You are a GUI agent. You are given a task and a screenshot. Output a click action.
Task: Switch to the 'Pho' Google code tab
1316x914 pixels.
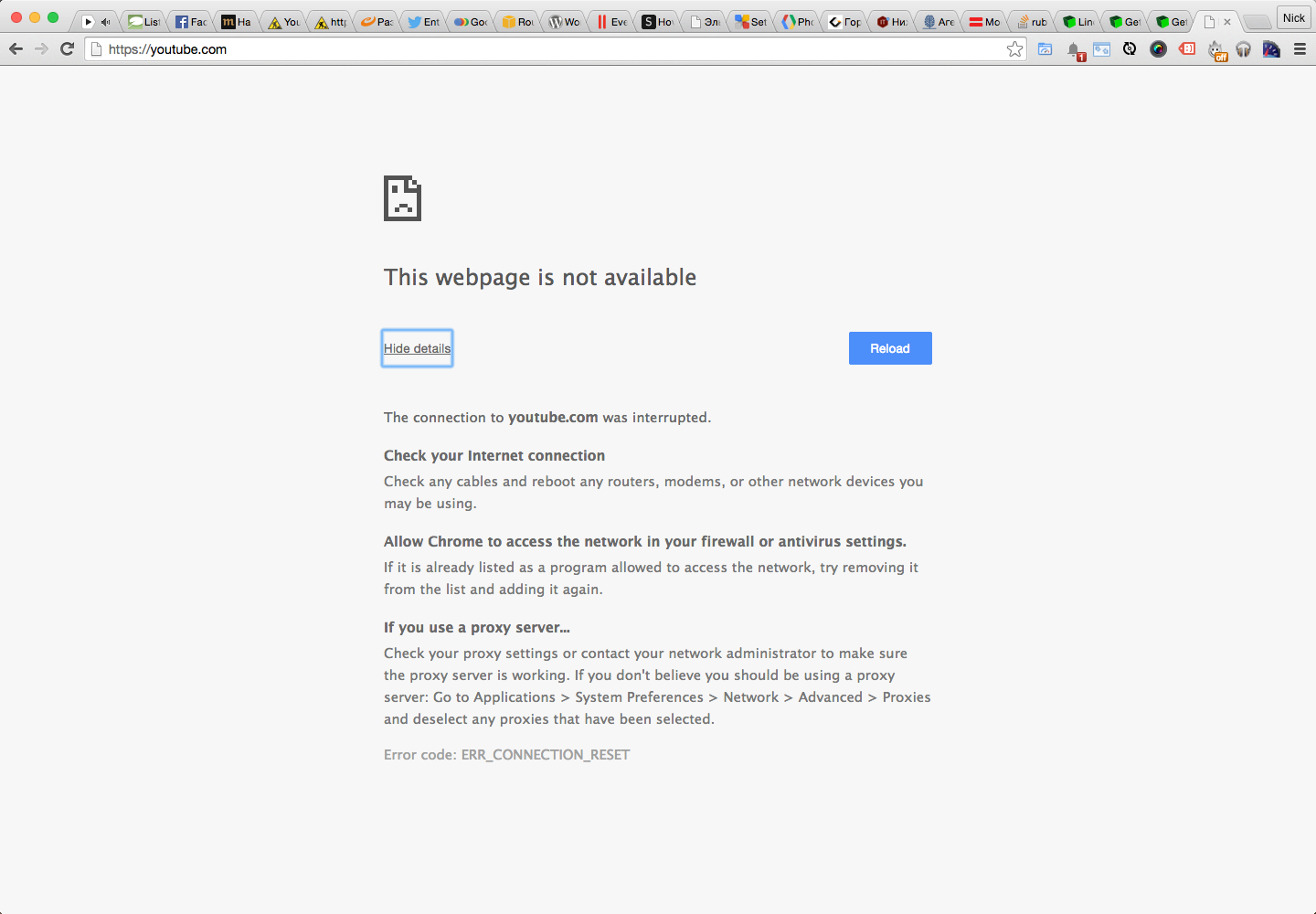797,22
